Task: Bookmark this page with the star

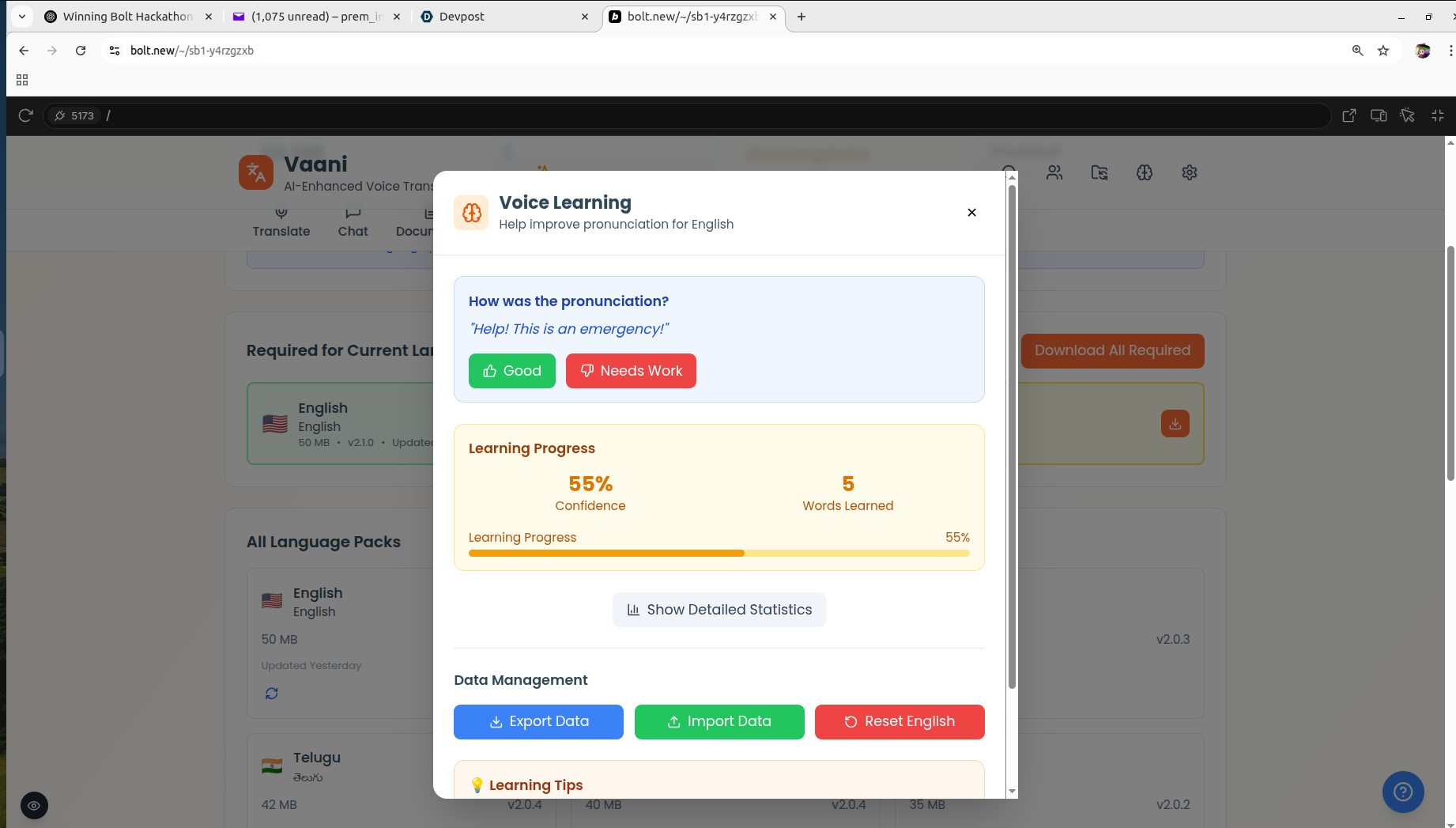Action: 1383,51
